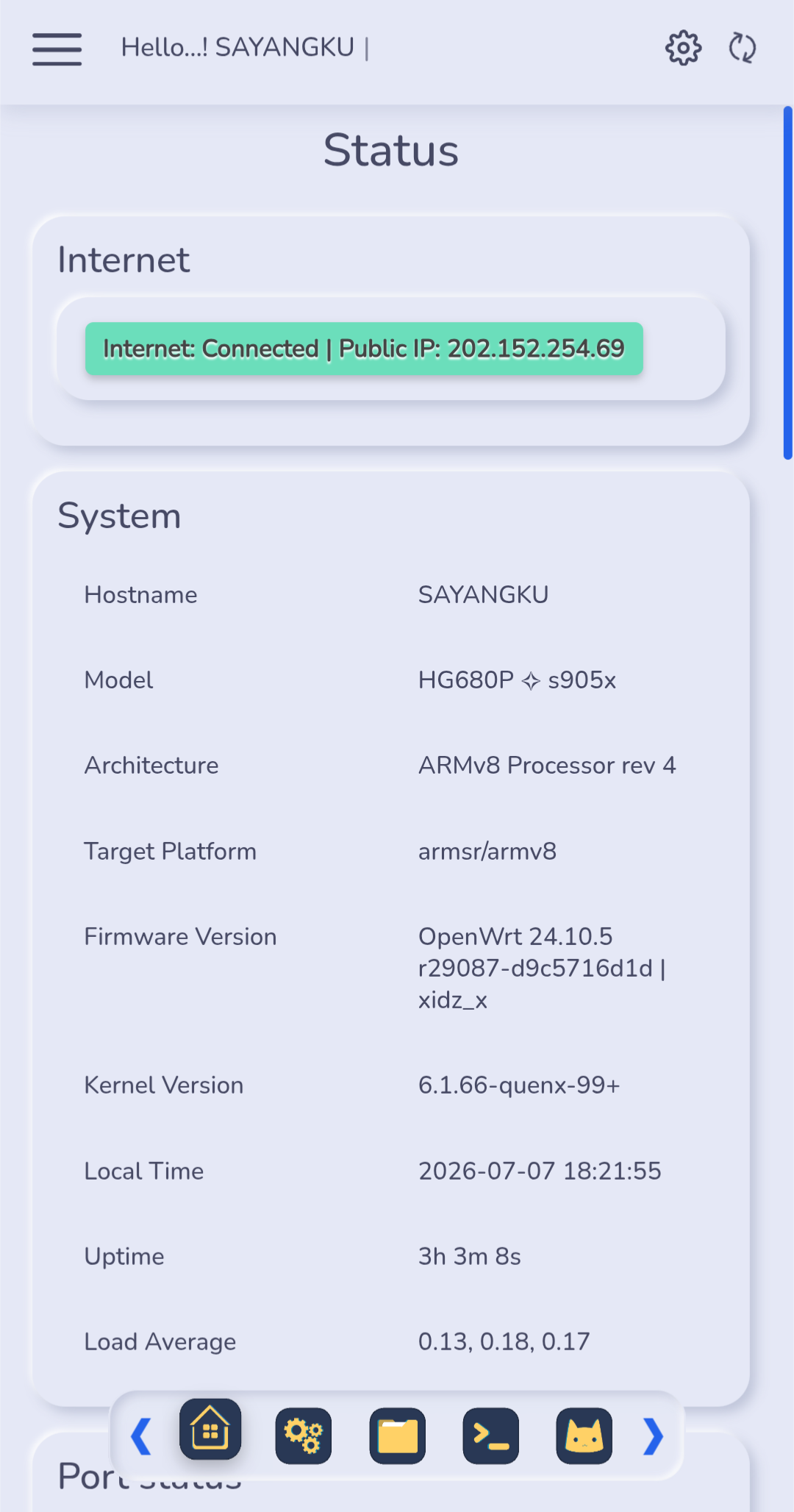Select the 'OpenWrt 24.10.5' firmware version value
The image size is (794, 1512).
tap(542, 969)
